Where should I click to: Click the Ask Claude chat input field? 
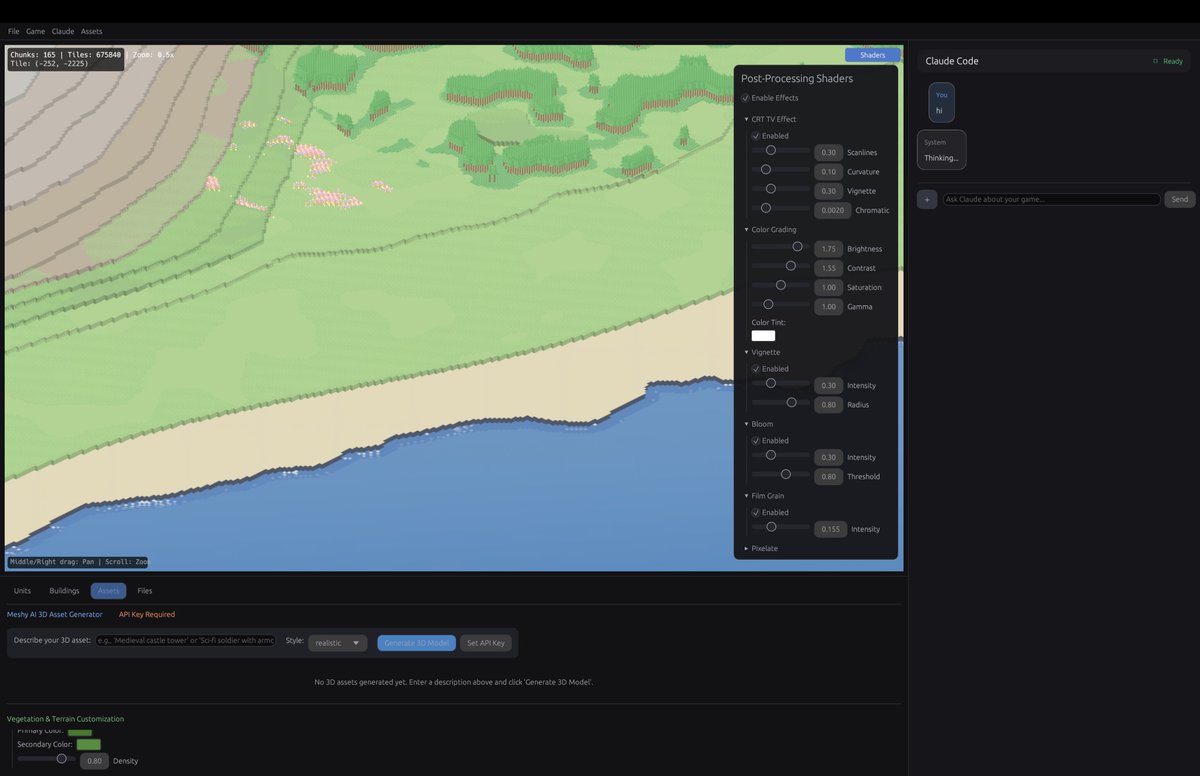(x=1051, y=199)
